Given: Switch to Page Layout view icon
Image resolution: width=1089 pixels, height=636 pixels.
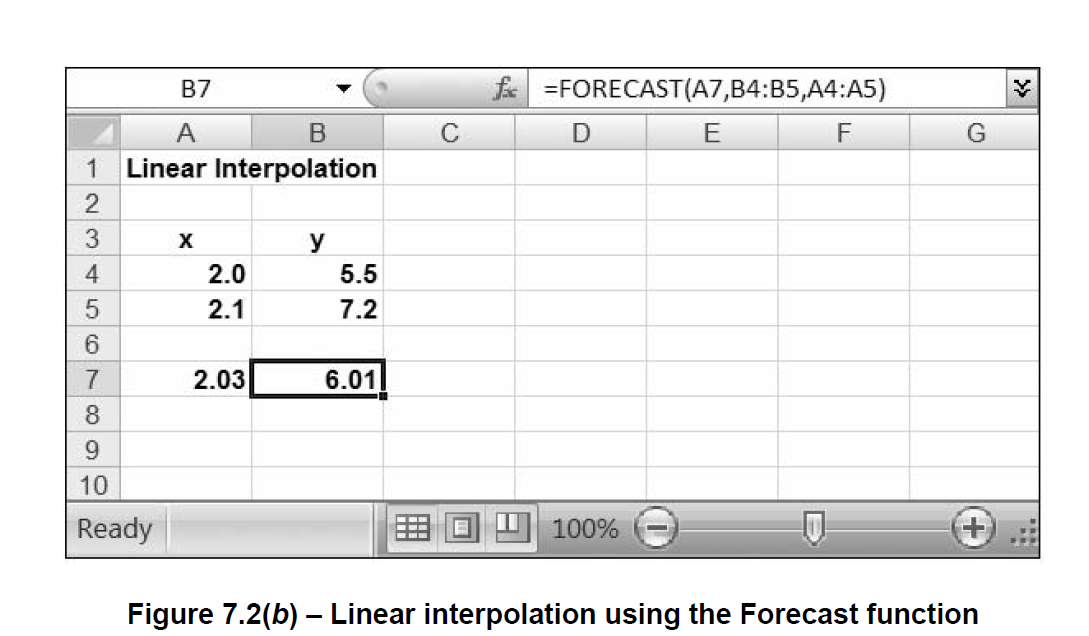Looking at the screenshot, I should coord(462,528).
